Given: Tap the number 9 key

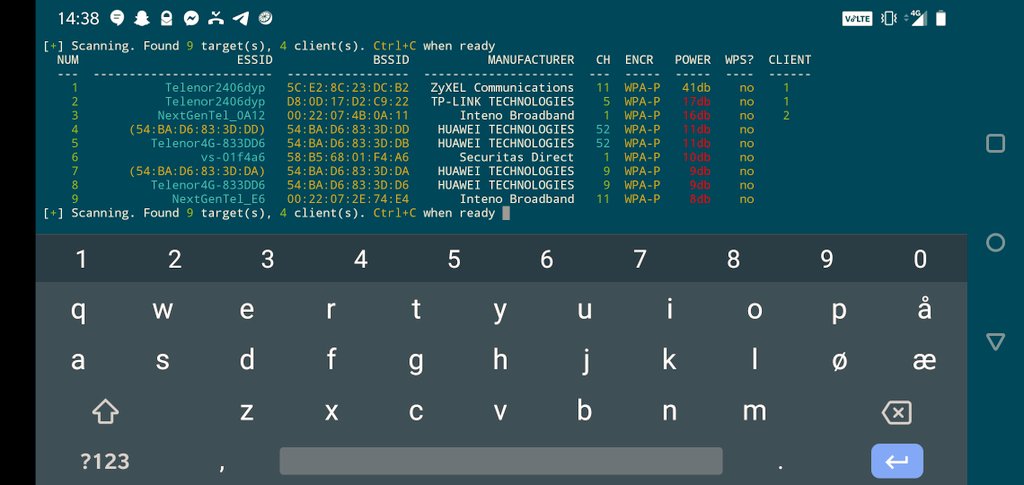Looking at the screenshot, I should tap(827, 259).
